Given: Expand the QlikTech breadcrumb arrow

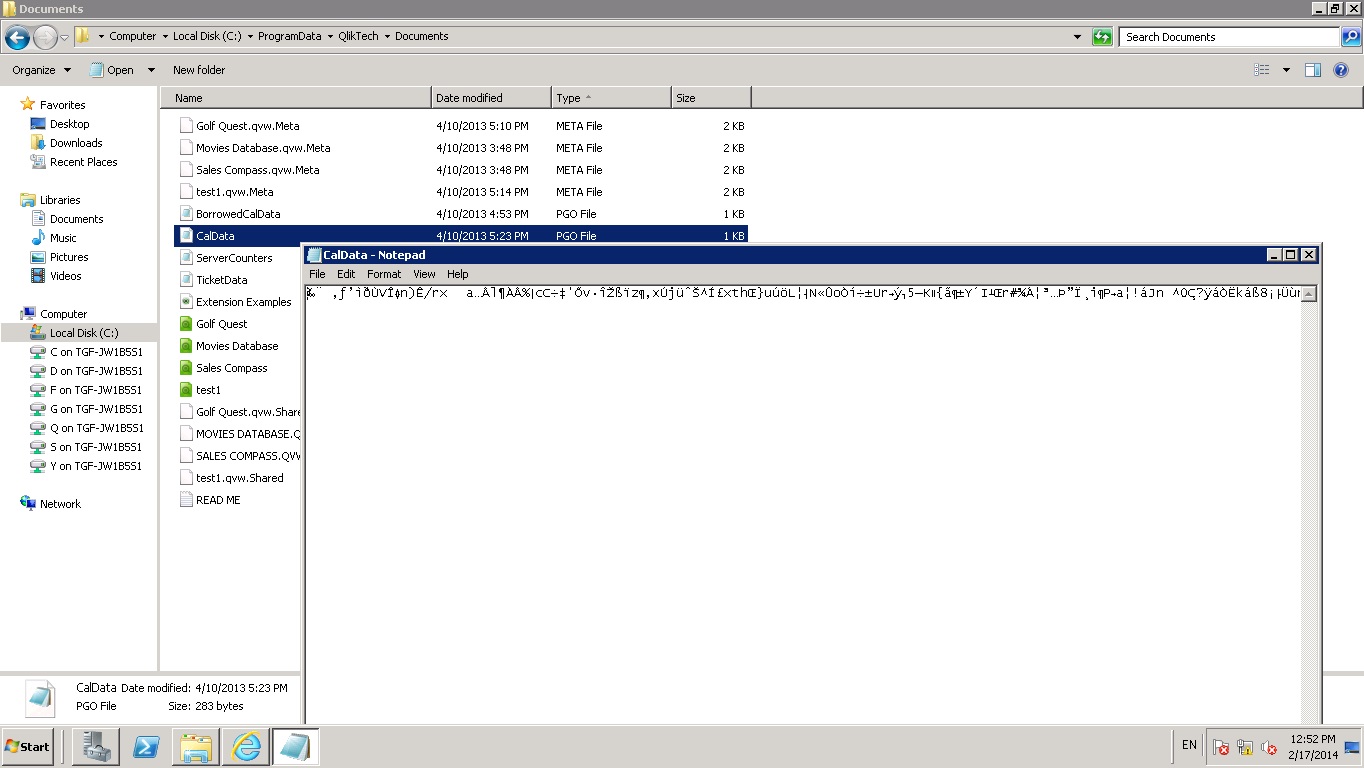Looking at the screenshot, I should point(387,37).
